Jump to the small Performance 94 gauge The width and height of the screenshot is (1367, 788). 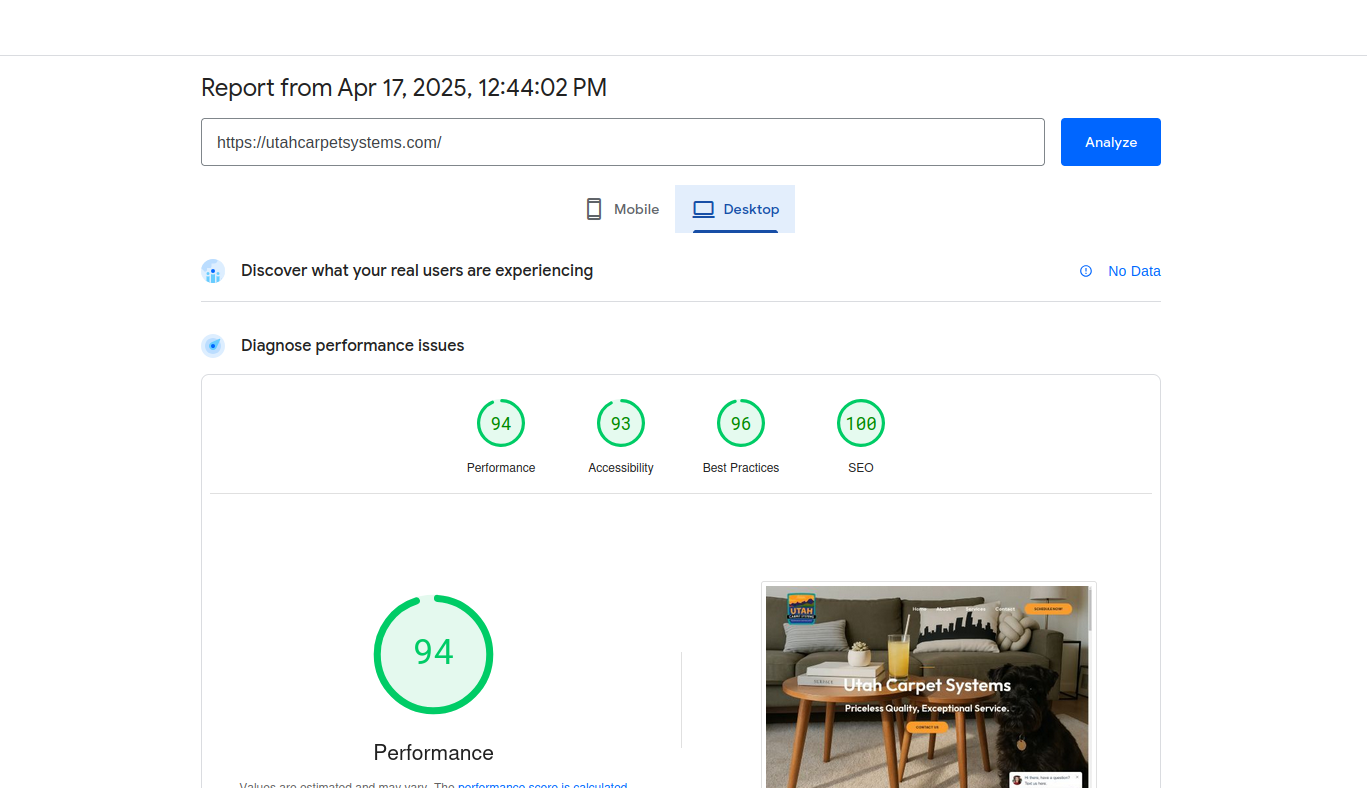(501, 424)
